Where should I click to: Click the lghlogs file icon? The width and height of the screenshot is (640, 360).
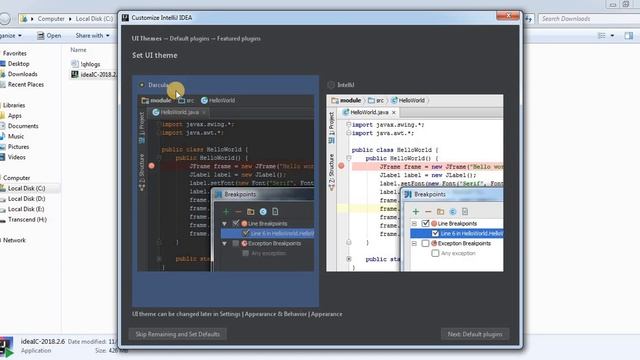click(75, 64)
